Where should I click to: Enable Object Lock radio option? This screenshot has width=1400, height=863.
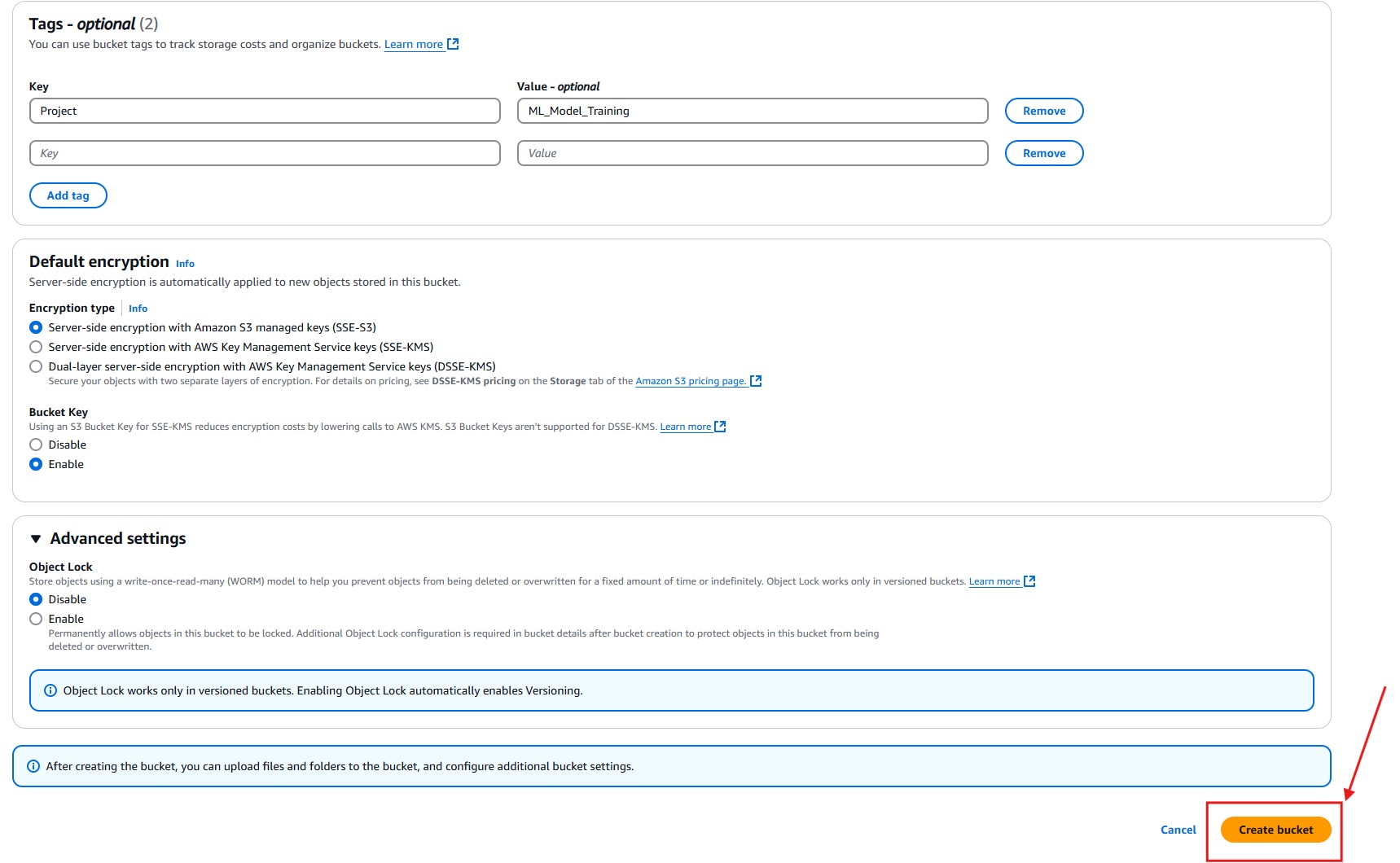(x=36, y=619)
